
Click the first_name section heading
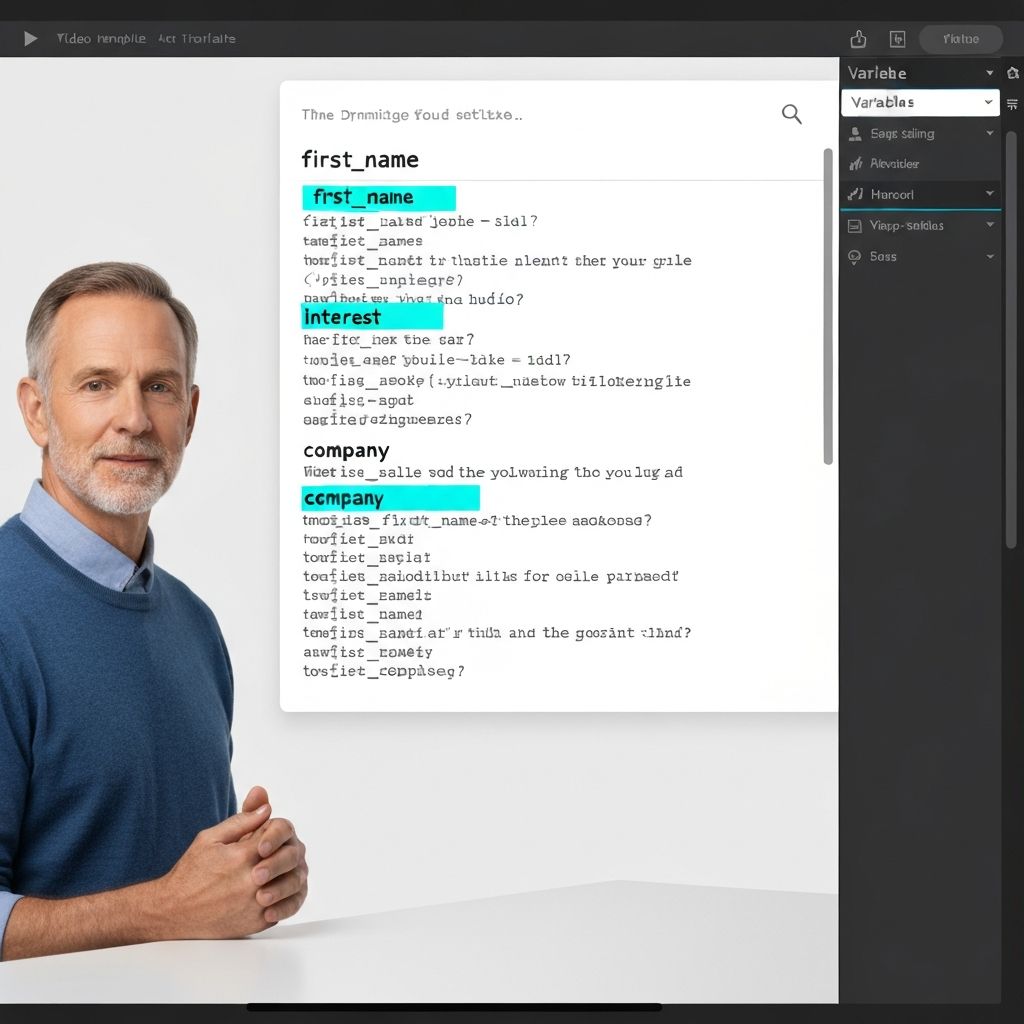(360, 160)
